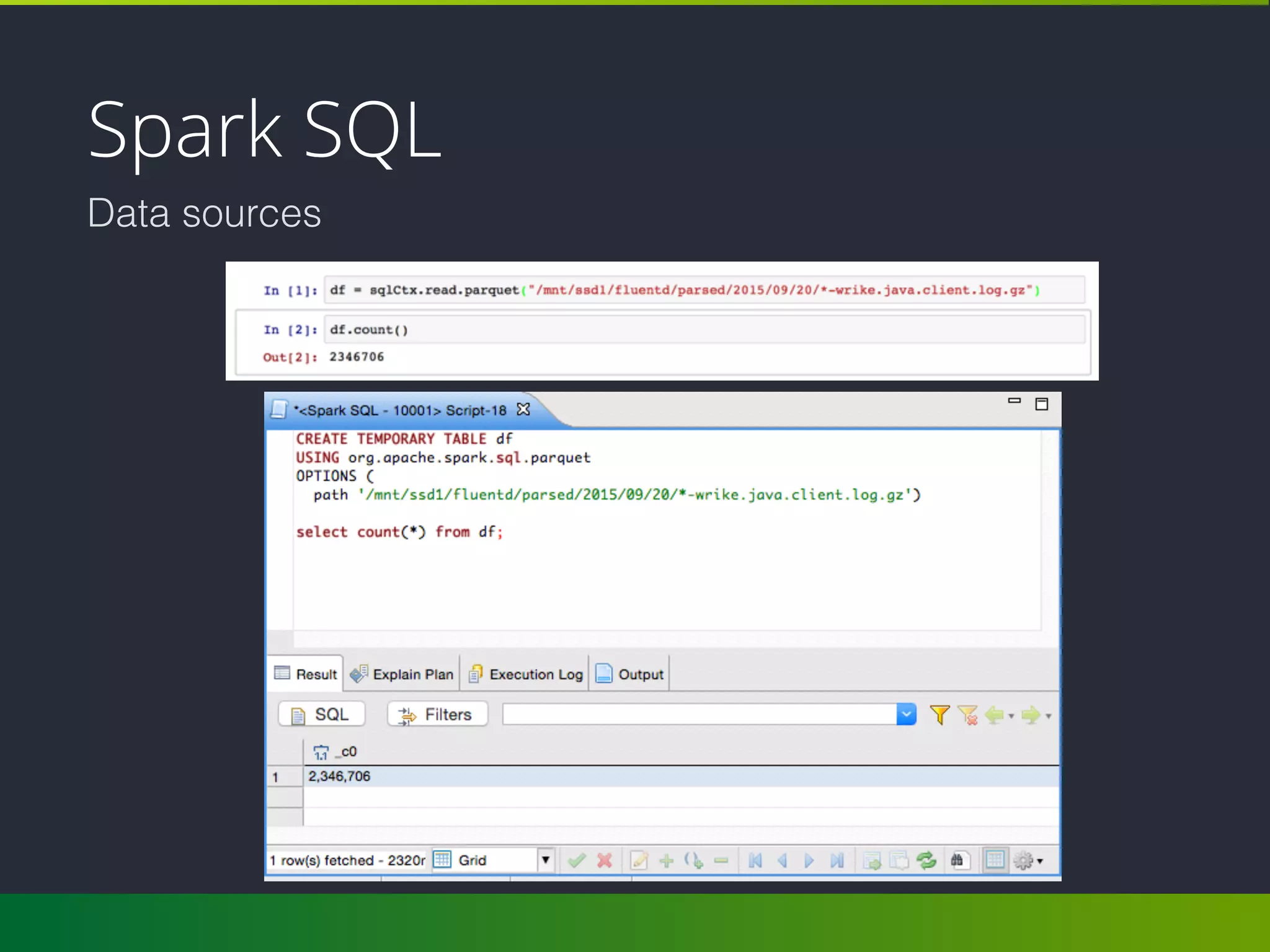Duplicate current row icon in results toolbar
1270x952 pixels.
[694, 860]
